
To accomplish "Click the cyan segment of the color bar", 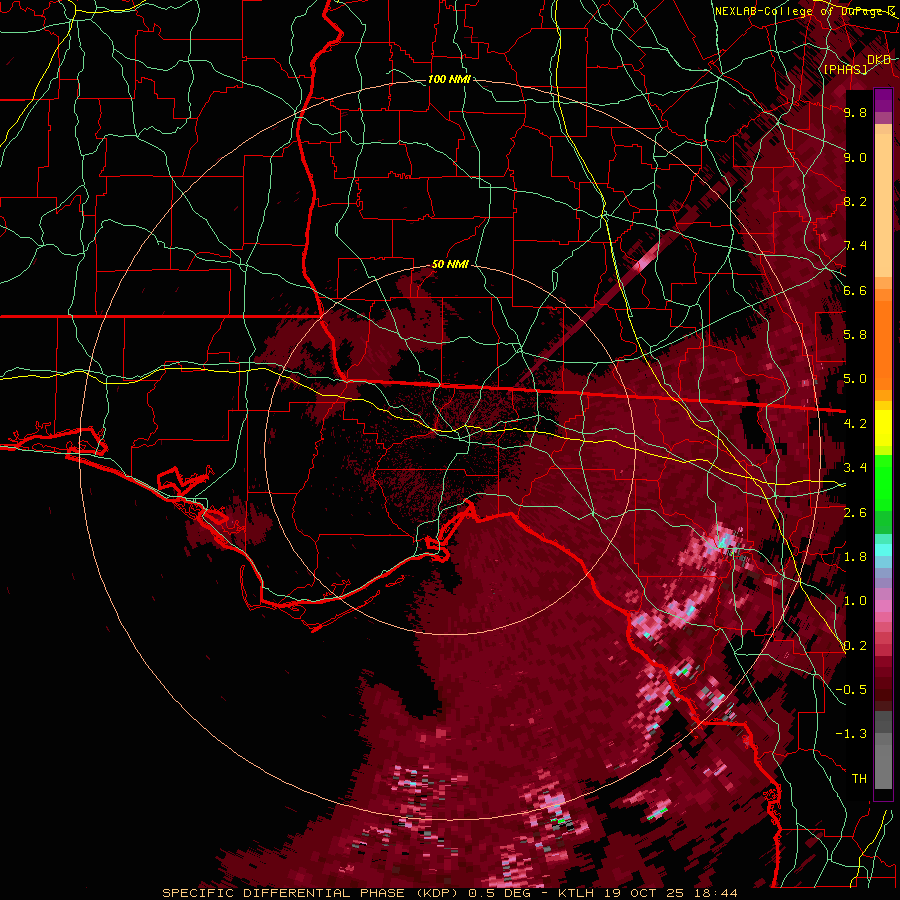I will point(883,550).
